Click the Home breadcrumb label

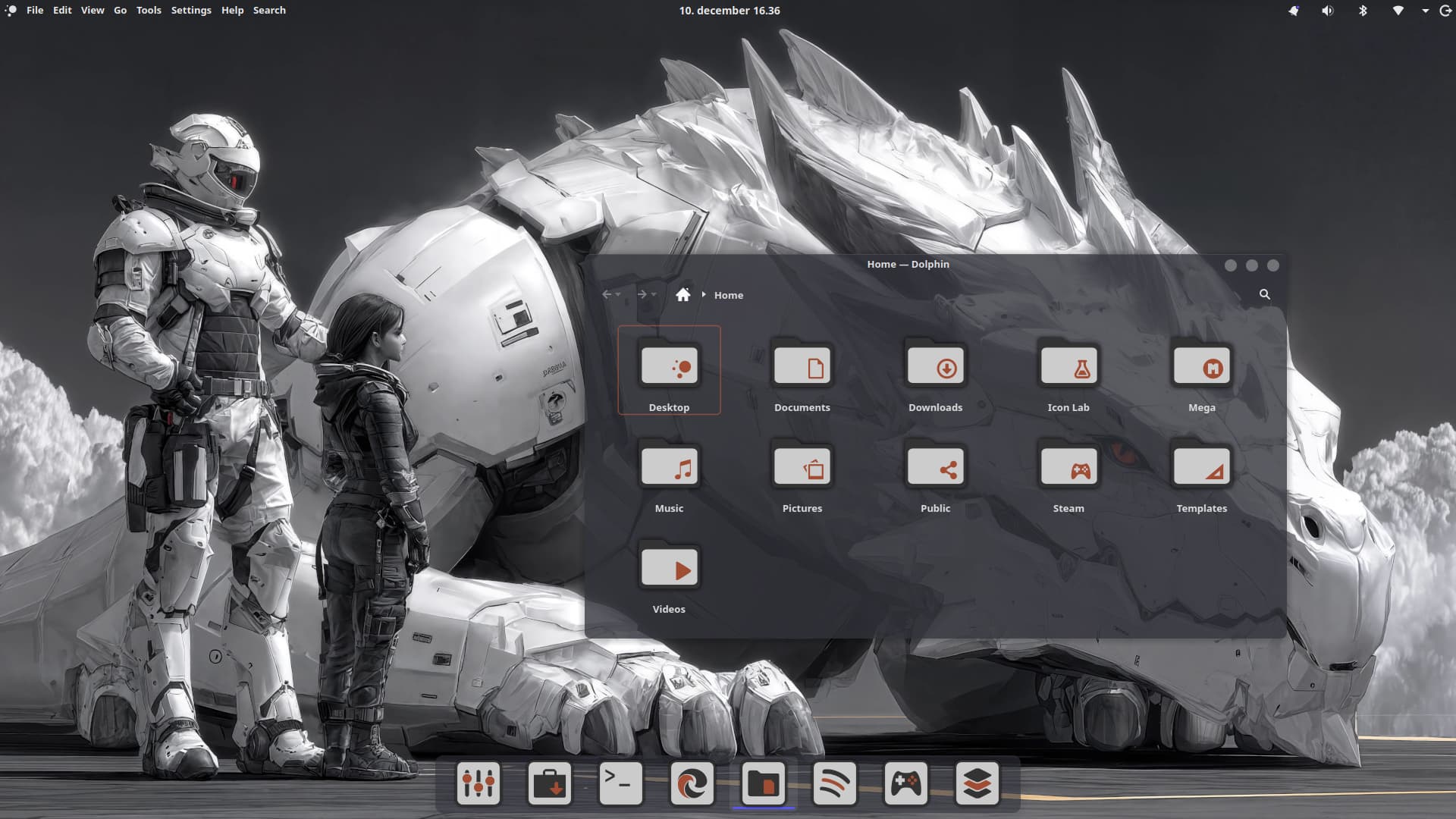click(728, 295)
